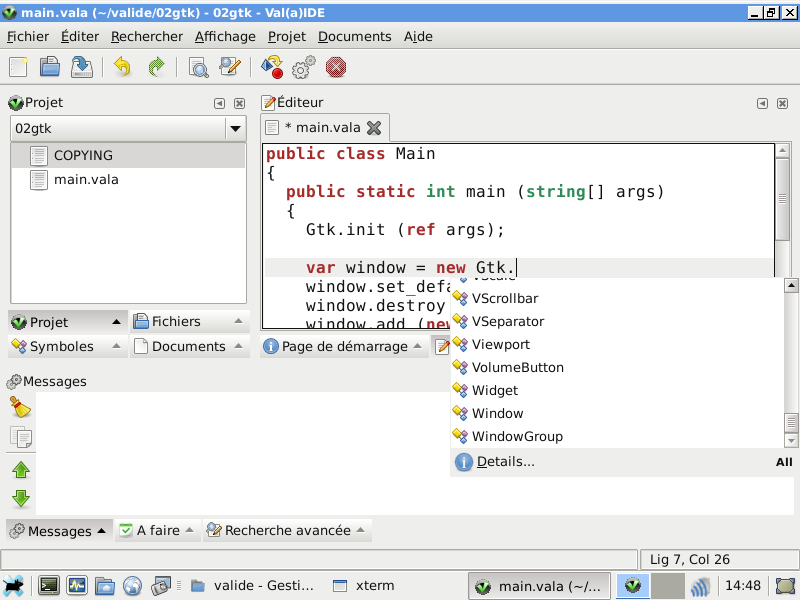Viewport: 800px width, 600px height.
Task: Open the find dialog with the magnifier icon
Action: tap(198, 67)
